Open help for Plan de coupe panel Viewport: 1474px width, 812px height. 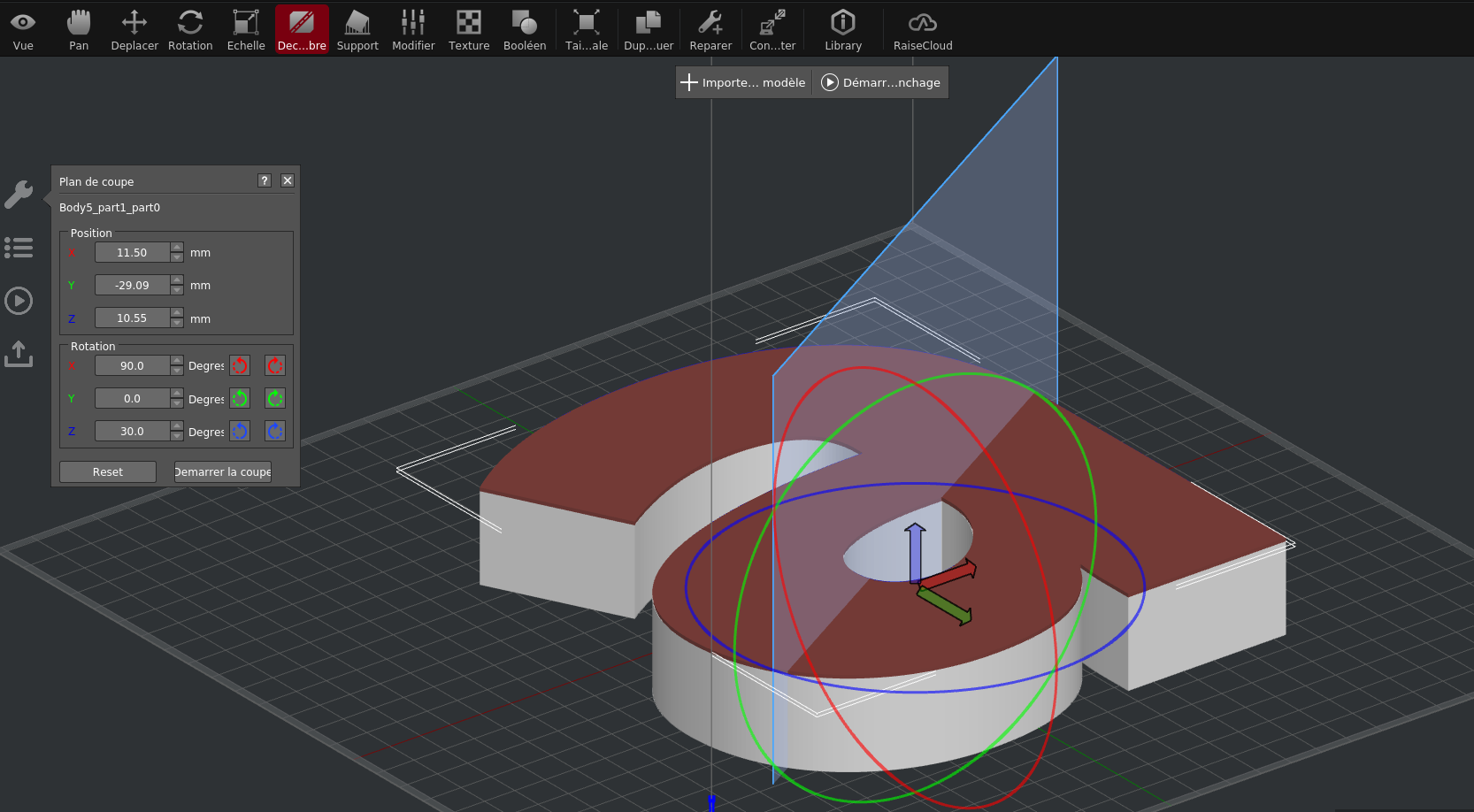(x=265, y=180)
